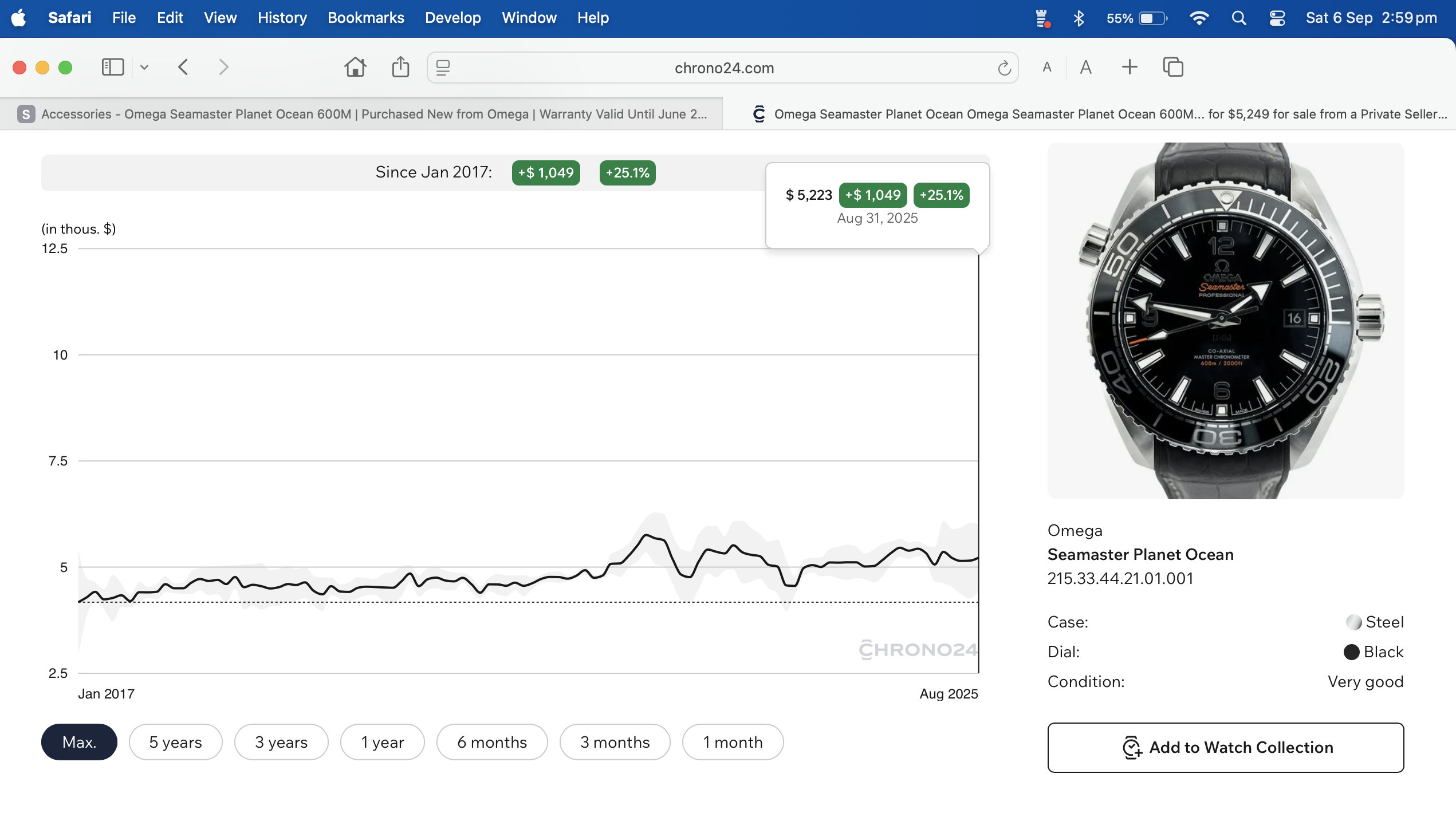The width and height of the screenshot is (1456, 821).
Task: Click the +25.1% badge in summary bar
Action: point(628,173)
